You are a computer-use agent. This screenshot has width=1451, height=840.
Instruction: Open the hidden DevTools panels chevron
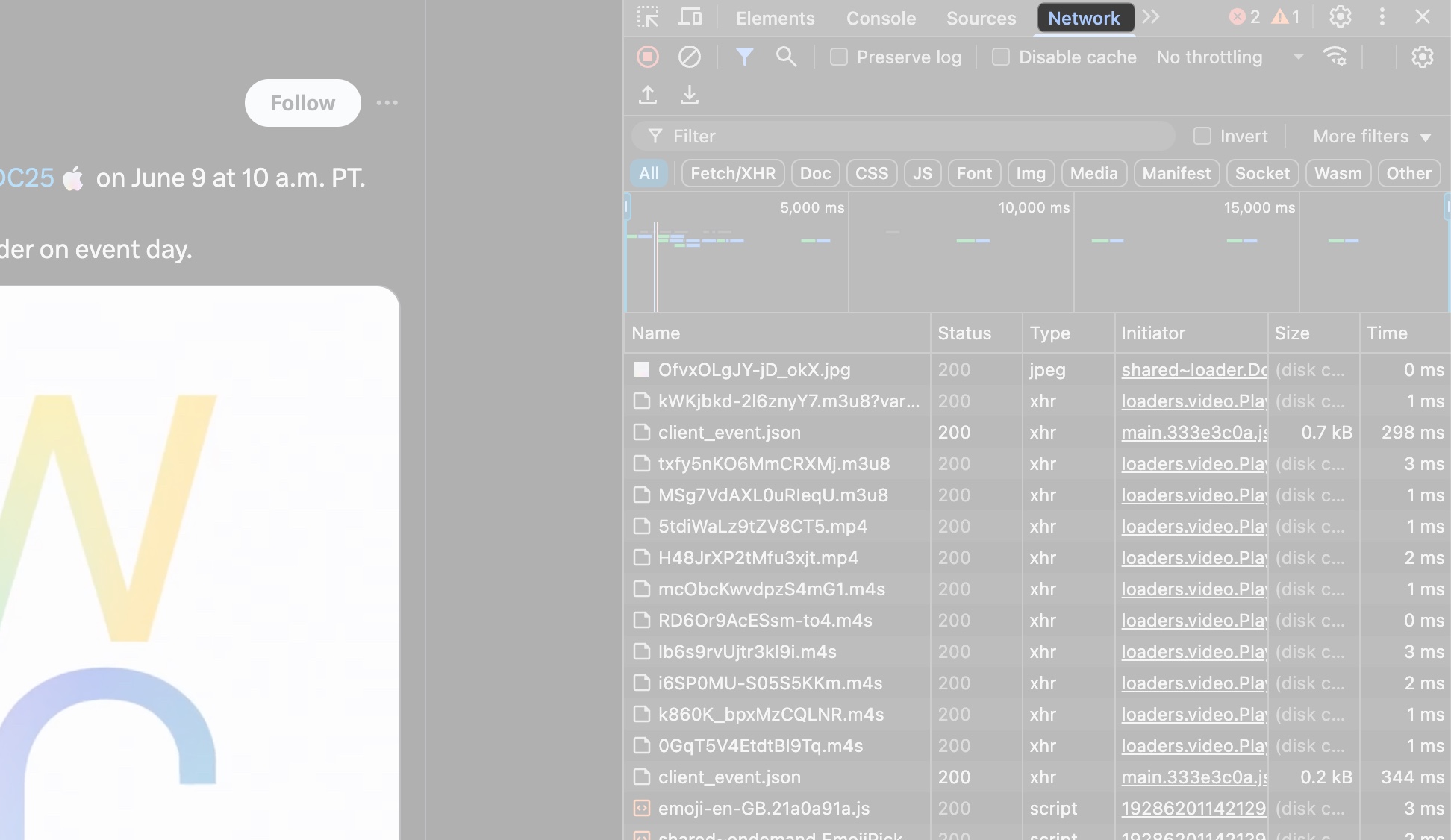point(1150,17)
